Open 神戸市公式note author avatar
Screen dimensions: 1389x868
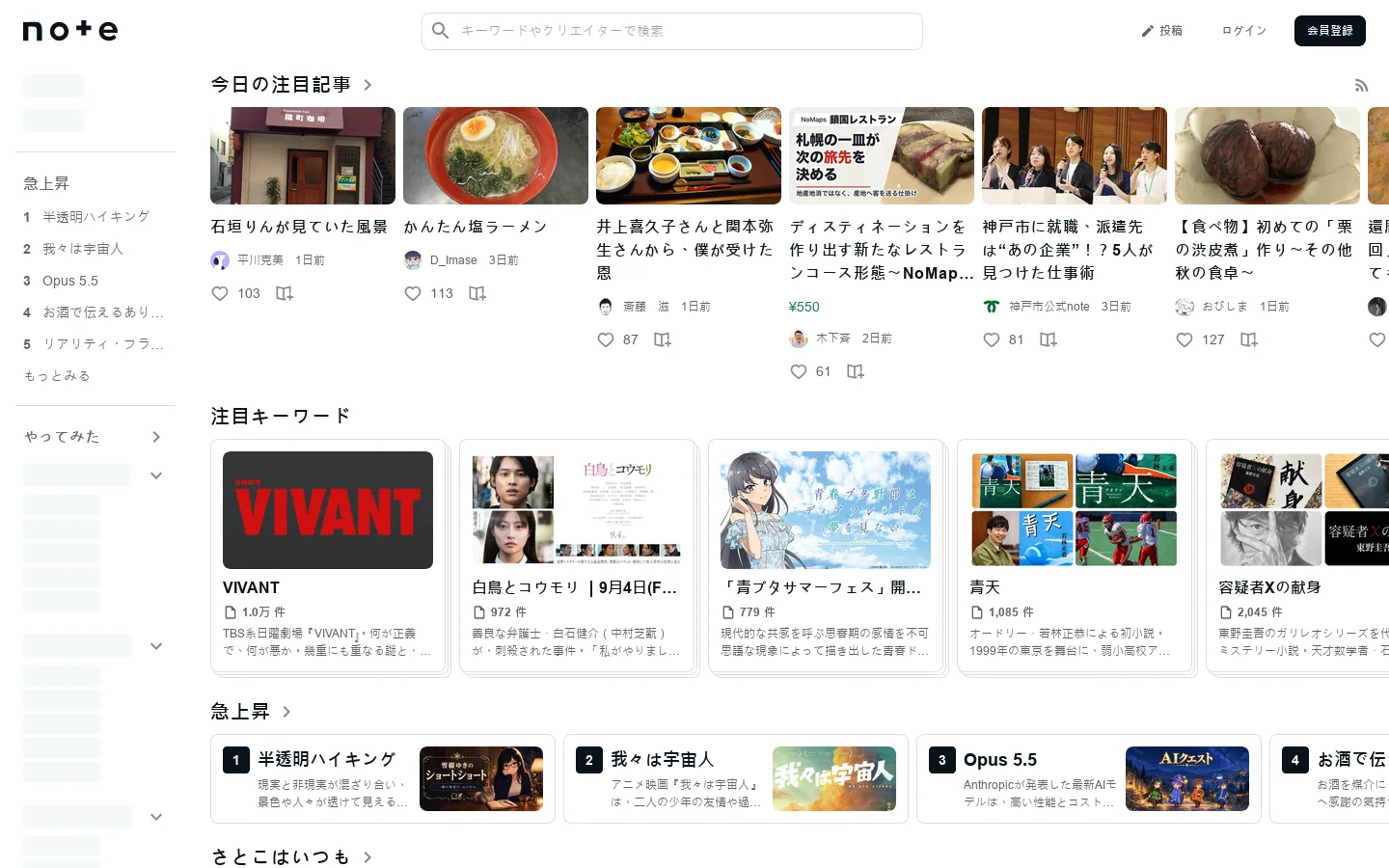992,307
